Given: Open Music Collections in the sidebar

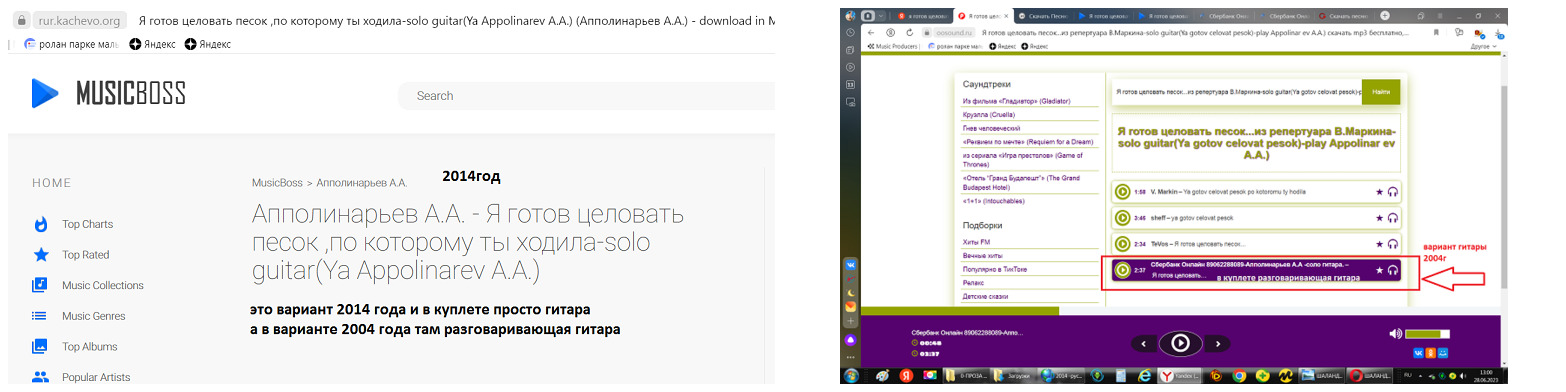Looking at the screenshot, I should (102, 285).
